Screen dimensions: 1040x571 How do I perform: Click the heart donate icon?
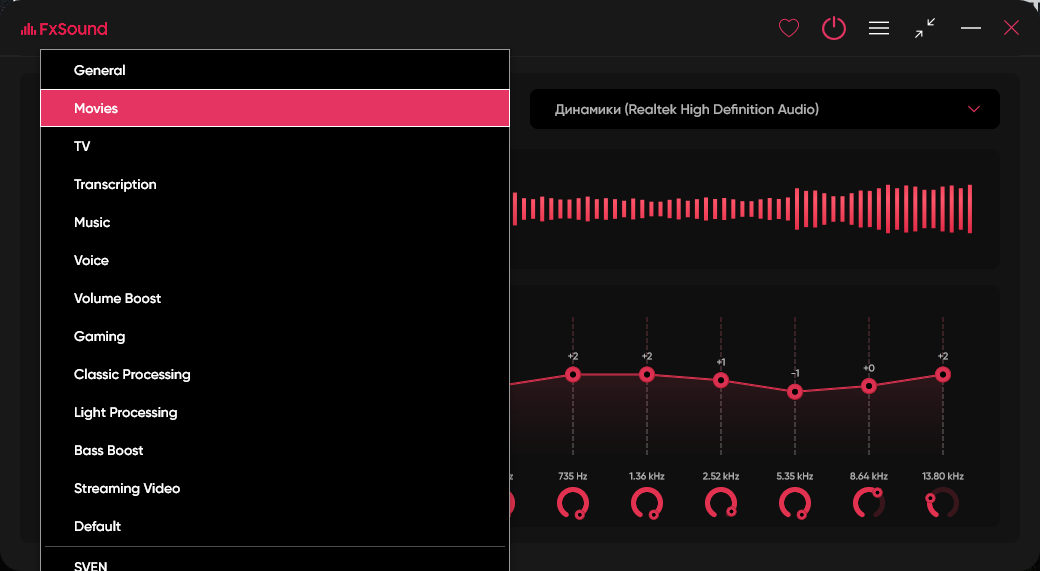coord(789,29)
